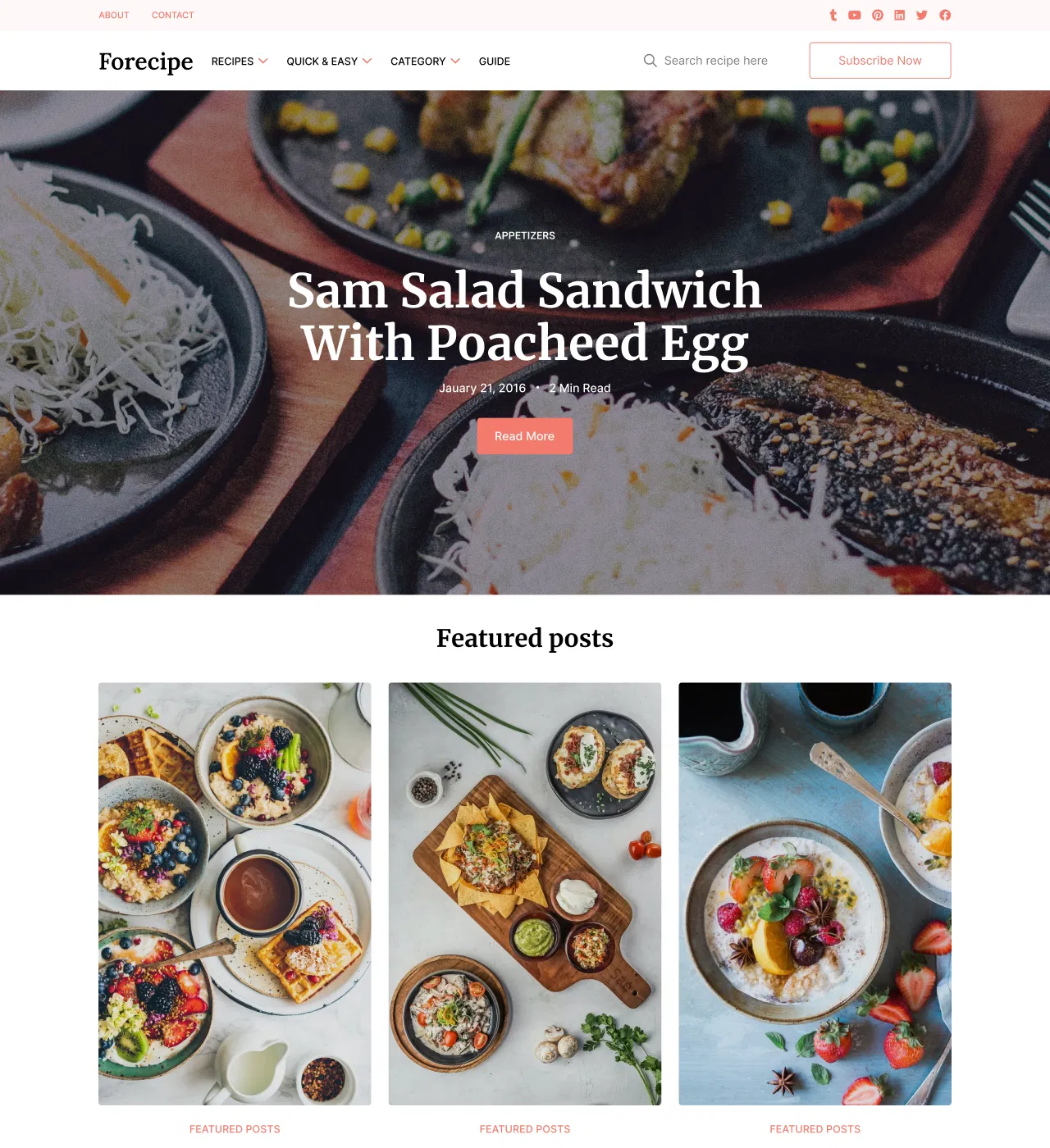
Task: Open the Sam Salad Sandwich headline
Action: pyautogui.click(x=525, y=317)
